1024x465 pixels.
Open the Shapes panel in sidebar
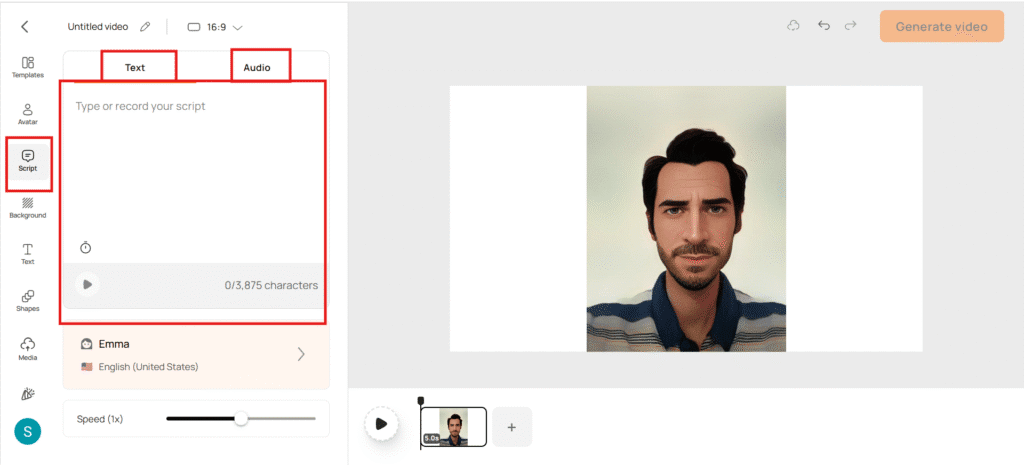27,301
